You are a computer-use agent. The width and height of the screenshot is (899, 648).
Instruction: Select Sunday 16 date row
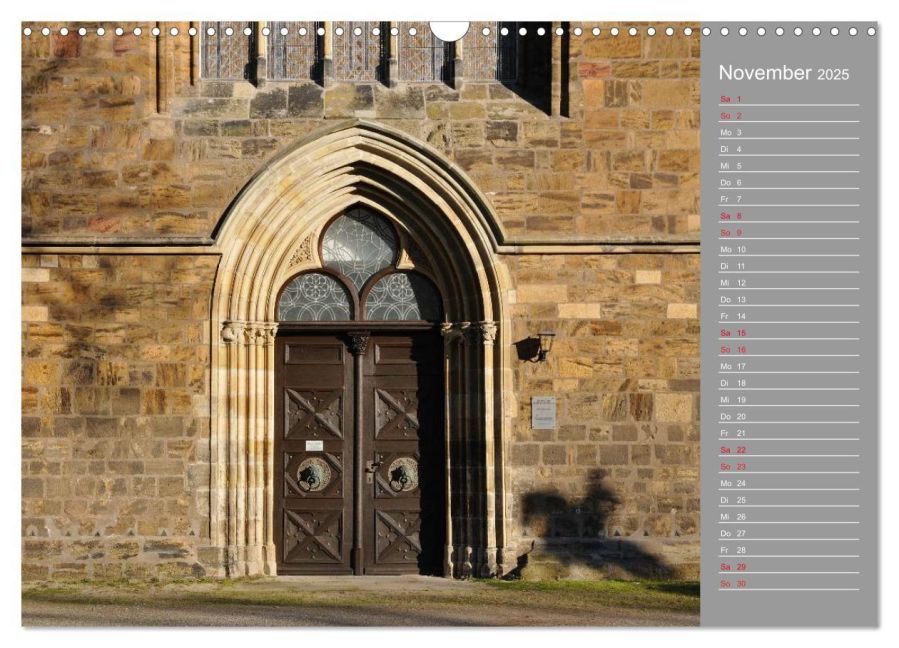coord(788,350)
